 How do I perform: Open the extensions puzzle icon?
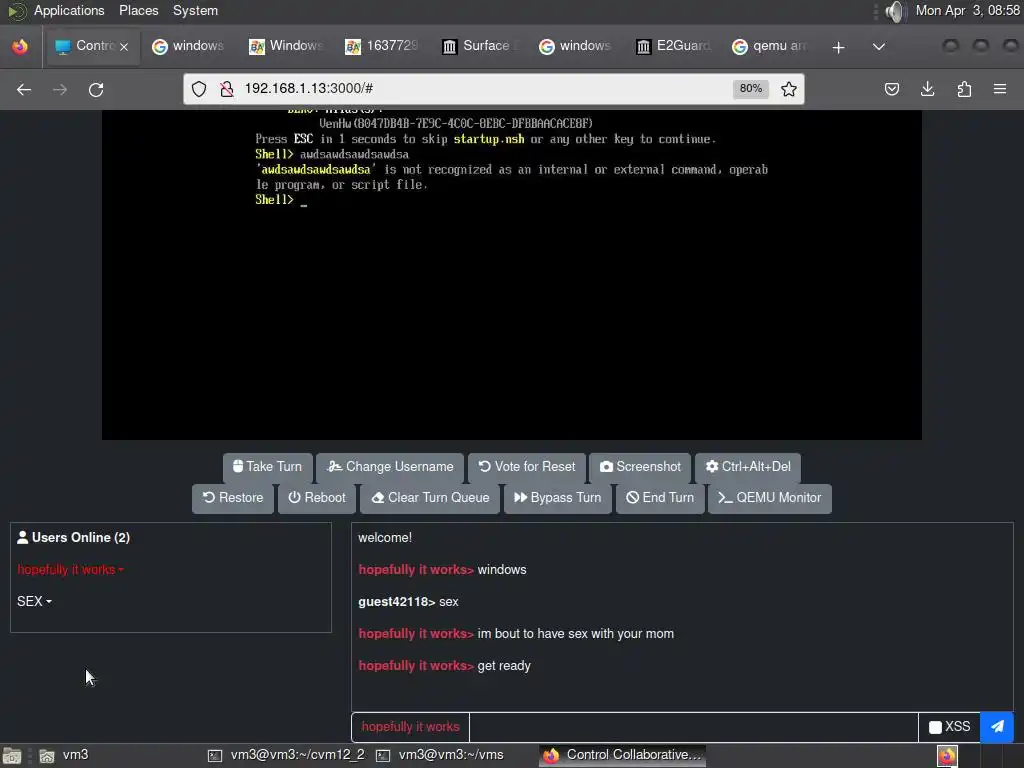click(964, 89)
